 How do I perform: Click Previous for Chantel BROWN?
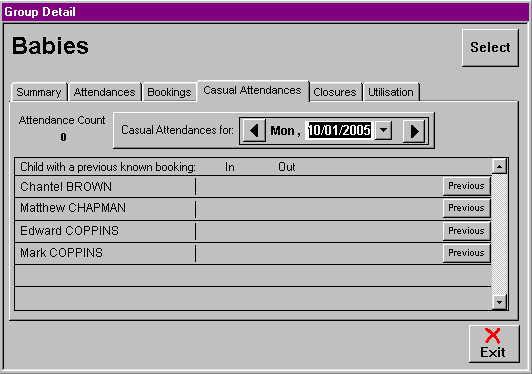coord(467,186)
